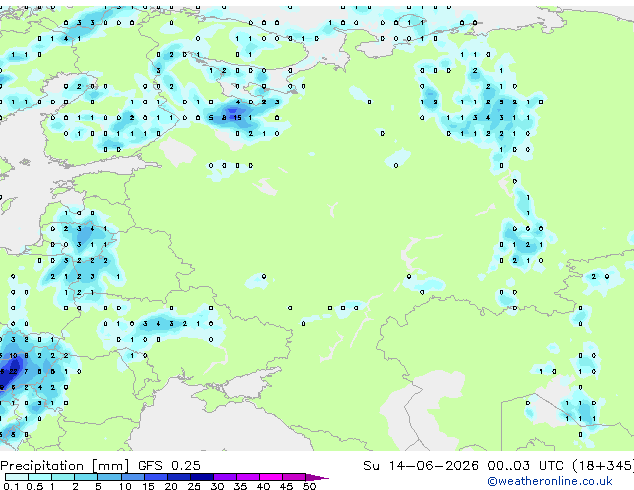Click the legend scale label '0.5'
Viewport: 634px width, 490px height.
pos(34,486)
